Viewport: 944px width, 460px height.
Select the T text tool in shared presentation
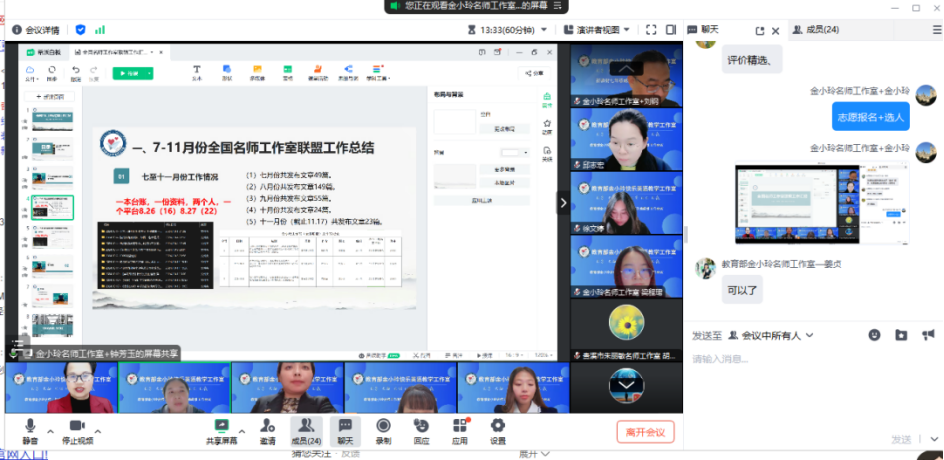196,73
